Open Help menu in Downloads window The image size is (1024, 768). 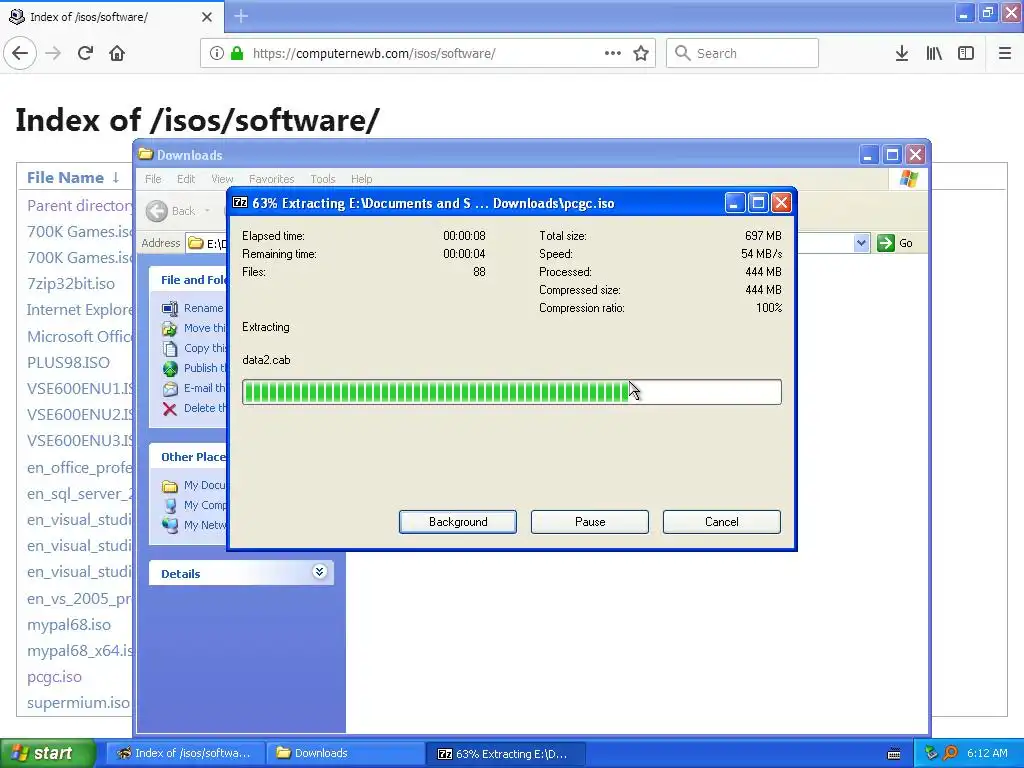pos(361,179)
